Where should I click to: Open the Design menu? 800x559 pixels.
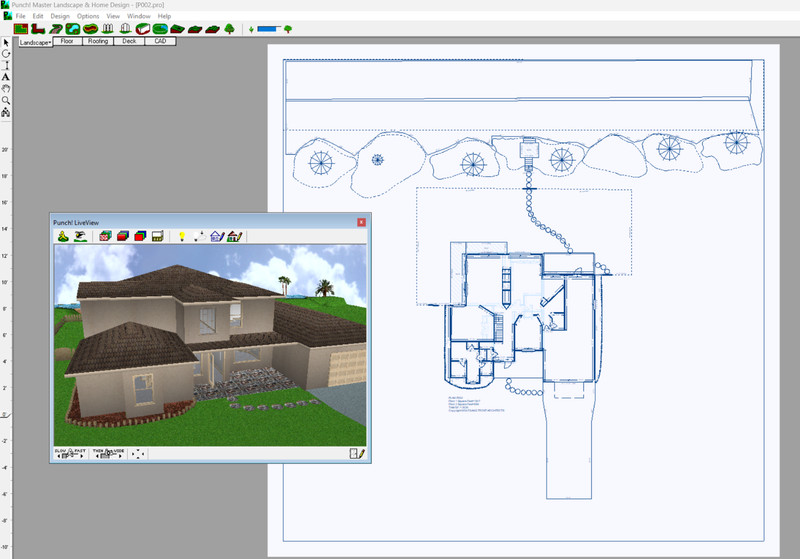click(60, 16)
